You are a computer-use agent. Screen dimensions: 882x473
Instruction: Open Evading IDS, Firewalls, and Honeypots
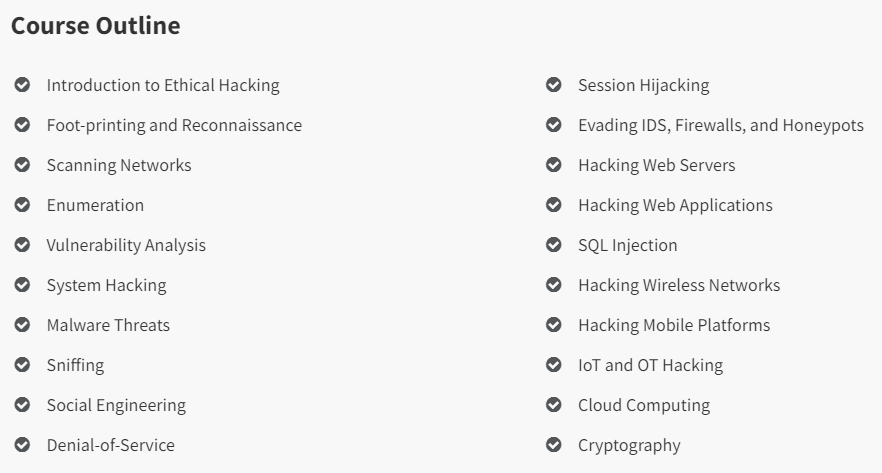[x=721, y=125]
